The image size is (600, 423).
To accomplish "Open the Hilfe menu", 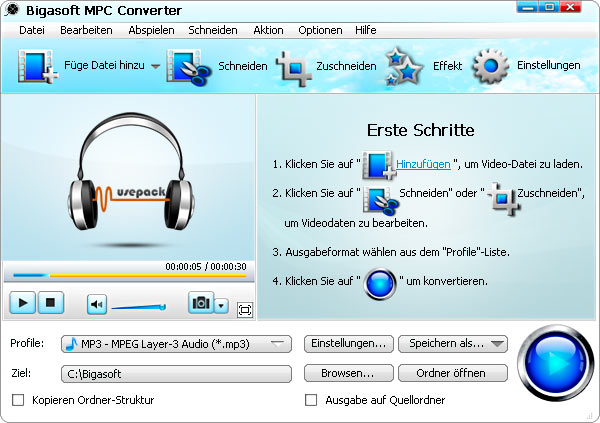I will (365, 30).
